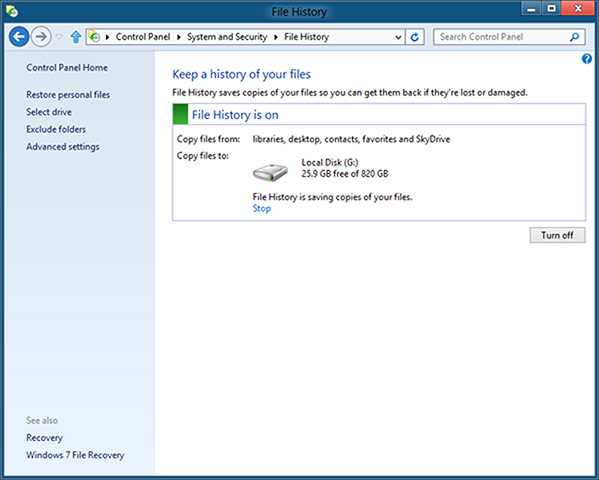Image resolution: width=599 pixels, height=480 pixels.
Task: Open Windows 7 File Recovery
Action: click(75, 455)
